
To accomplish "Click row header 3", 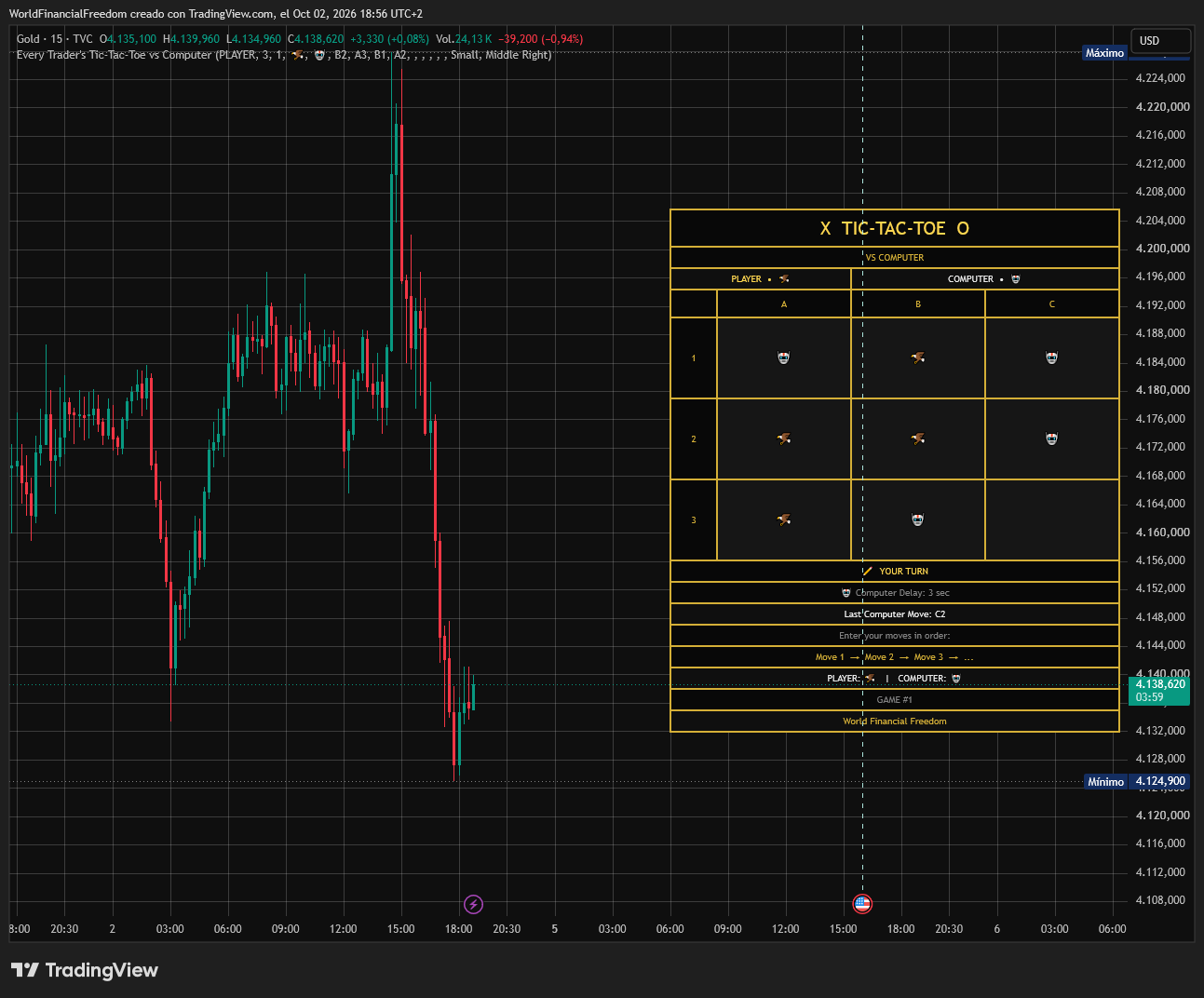I will tap(694, 520).
